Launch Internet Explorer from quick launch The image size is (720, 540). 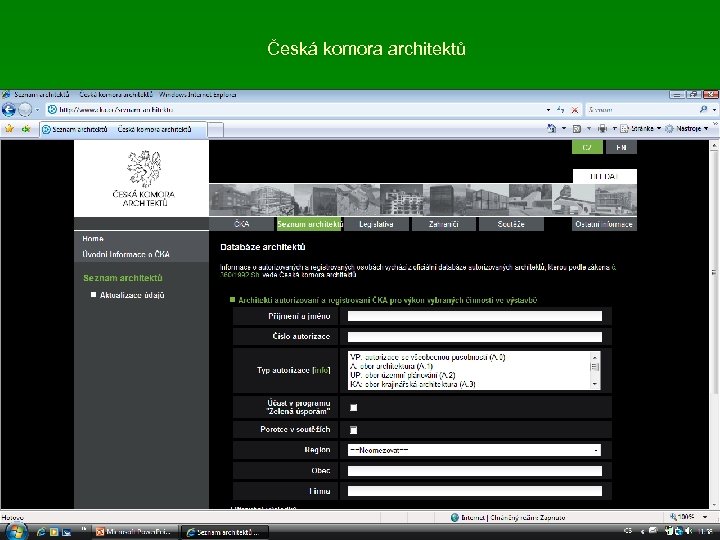click(41, 532)
